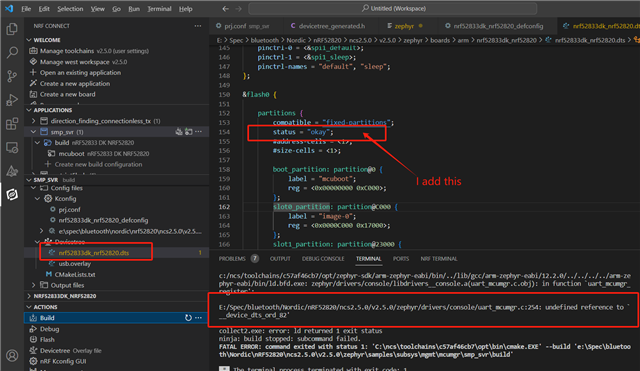Expand the Output files node
Image resolution: width=640 pixels, height=371 pixels.
coord(34,285)
